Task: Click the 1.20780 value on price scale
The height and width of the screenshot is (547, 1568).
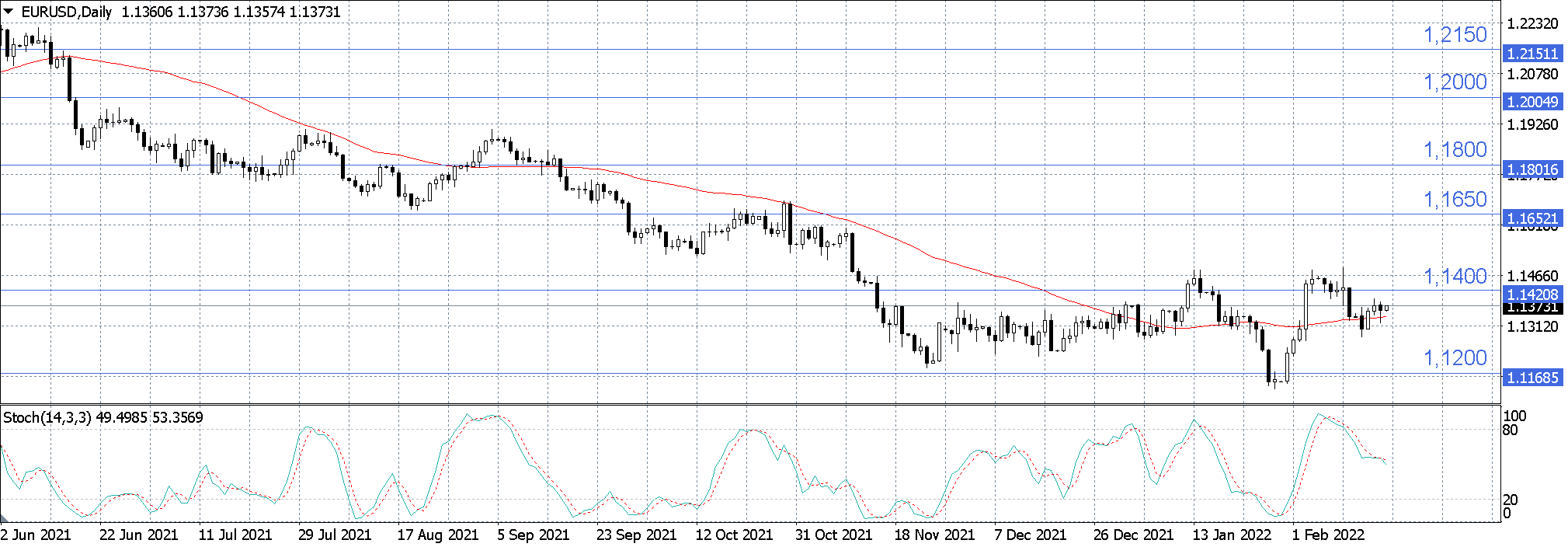Action: point(1531,75)
